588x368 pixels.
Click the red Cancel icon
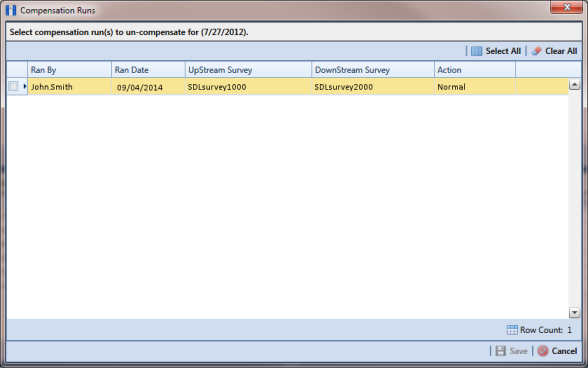coord(543,351)
